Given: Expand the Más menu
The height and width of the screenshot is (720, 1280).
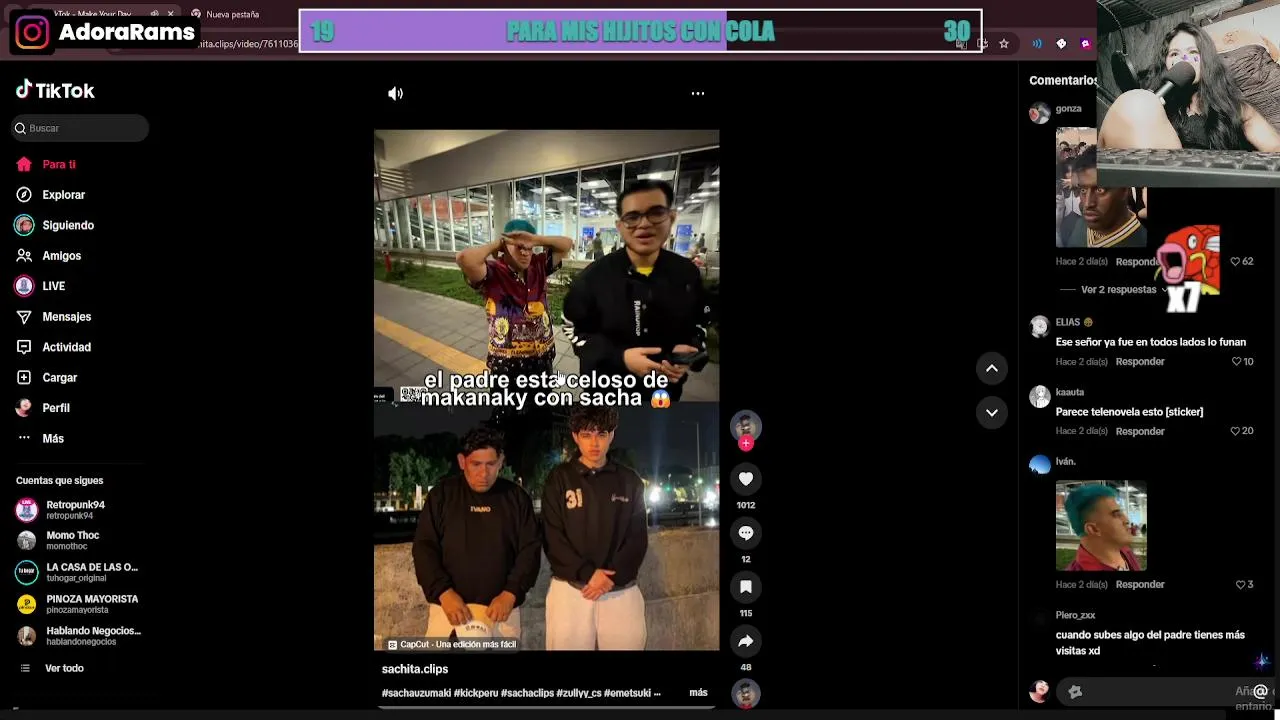Looking at the screenshot, I should point(53,439).
